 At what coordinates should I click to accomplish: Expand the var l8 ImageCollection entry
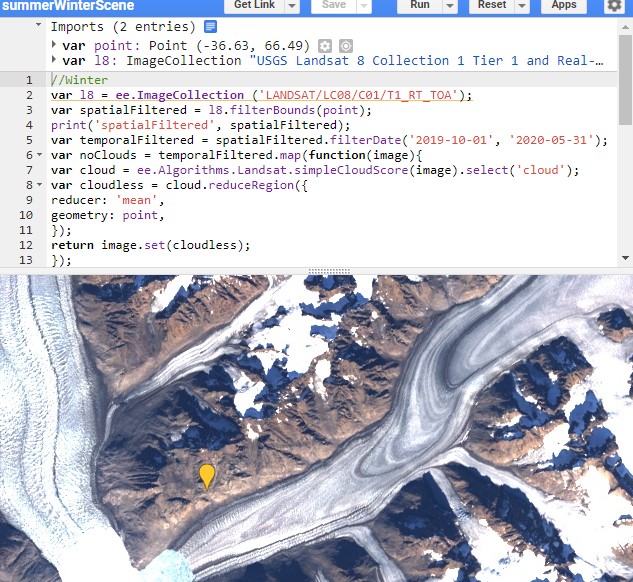[53, 61]
